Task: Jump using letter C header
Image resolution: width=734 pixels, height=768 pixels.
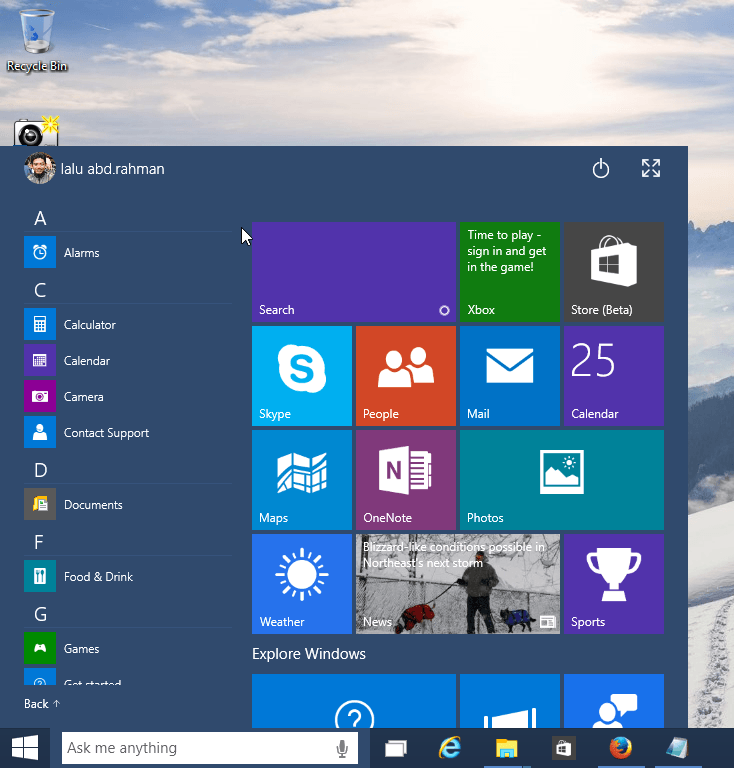Action: click(x=40, y=290)
